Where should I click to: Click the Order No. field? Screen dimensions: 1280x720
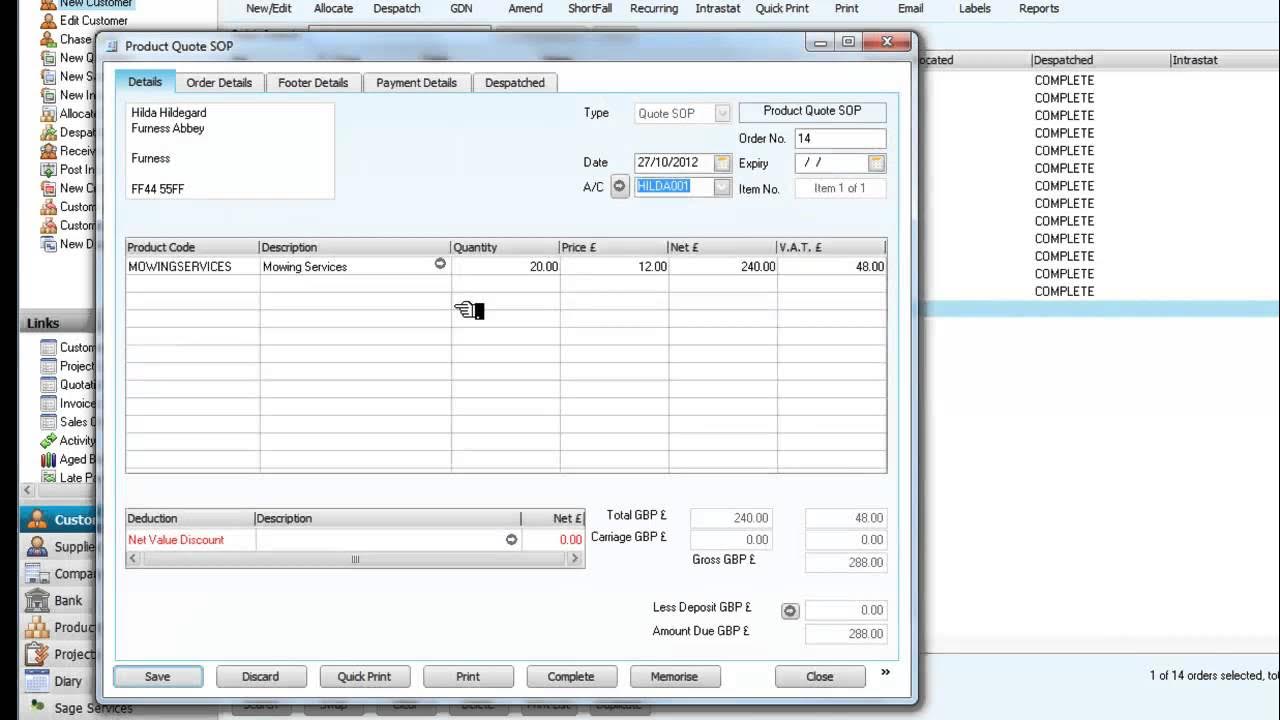pyautogui.click(x=840, y=139)
